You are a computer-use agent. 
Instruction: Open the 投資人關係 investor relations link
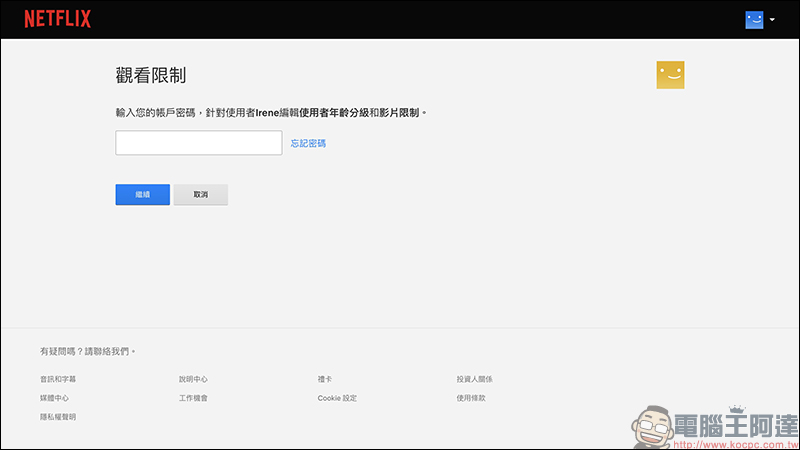tap(474, 379)
